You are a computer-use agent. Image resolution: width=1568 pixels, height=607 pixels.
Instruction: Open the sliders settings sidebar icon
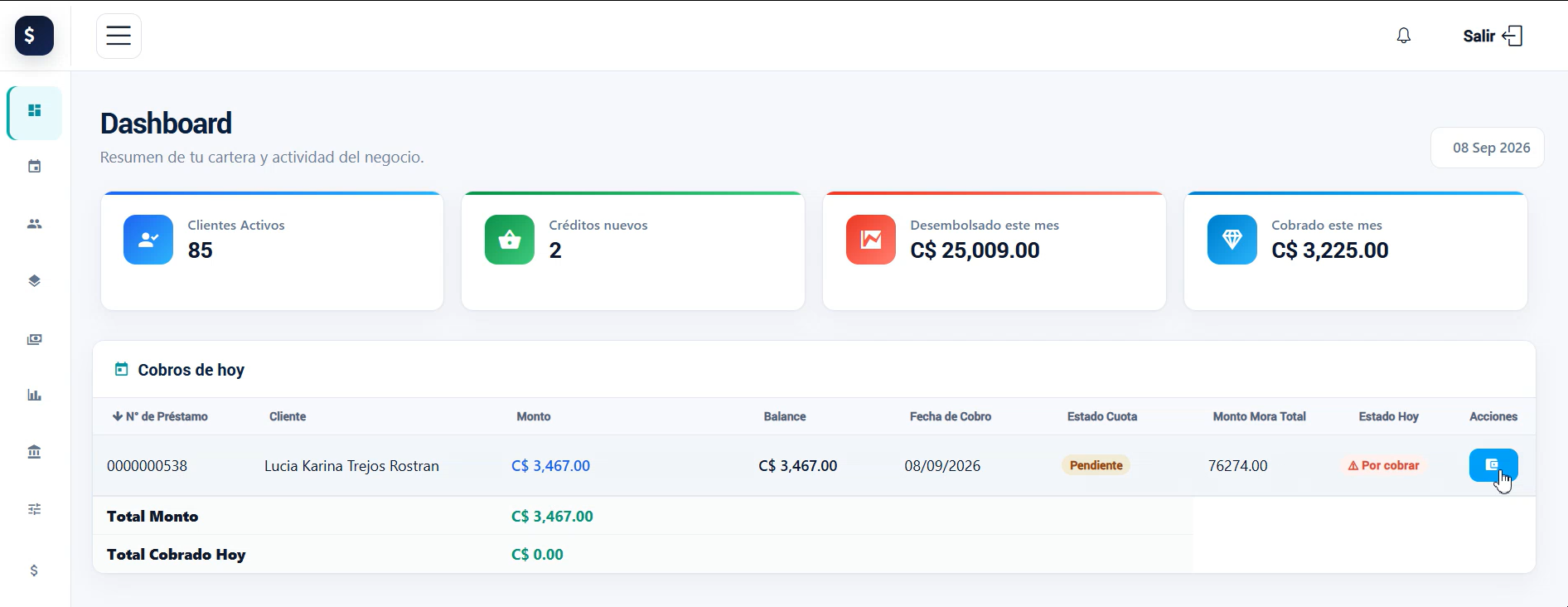point(35,509)
